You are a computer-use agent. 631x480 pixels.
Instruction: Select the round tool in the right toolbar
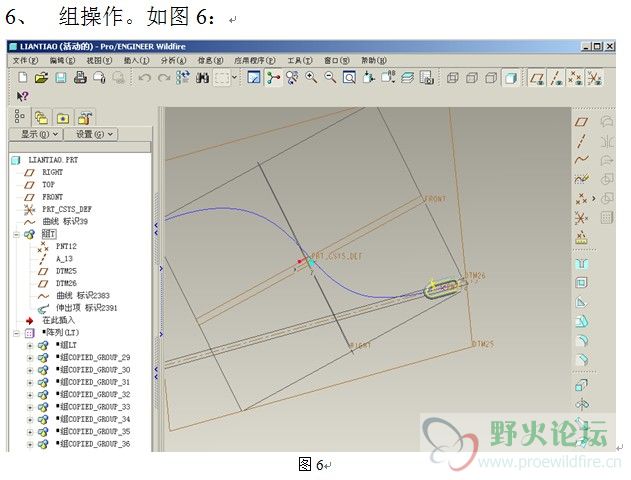pyautogui.click(x=582, y=340)
